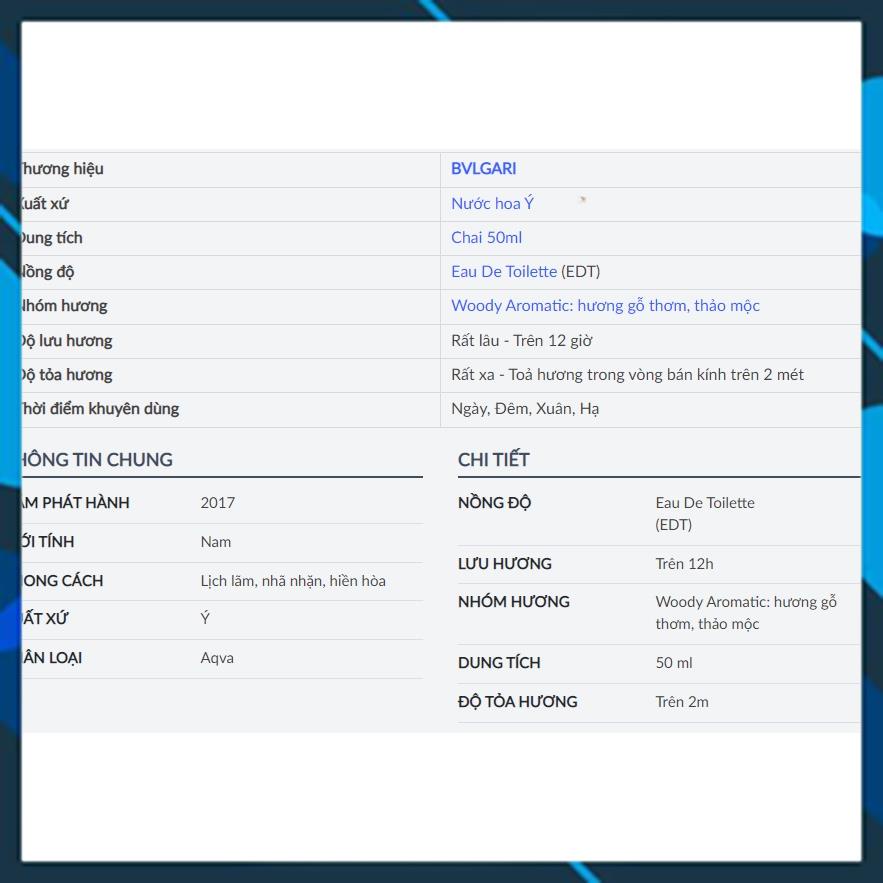This screenshot has height=883, width=883.
Task: Click the CHI TIẾT section heading
Action: click(x=494, y=460)
